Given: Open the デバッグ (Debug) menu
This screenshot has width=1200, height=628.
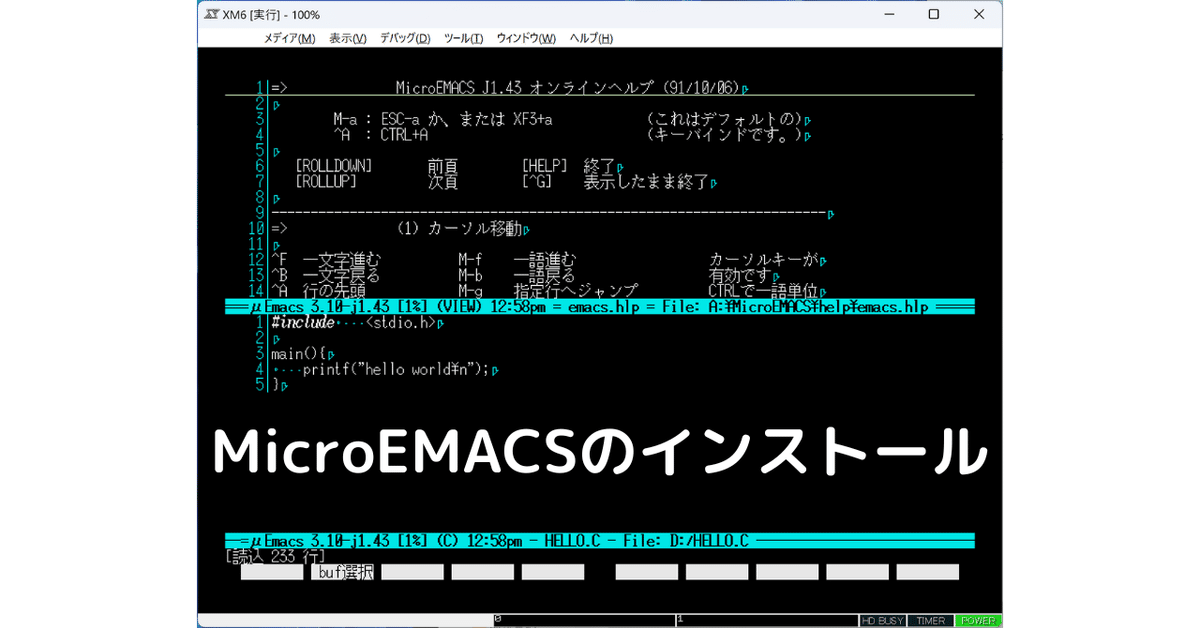Looking at the screenshot, I should (x=403, y=37).
